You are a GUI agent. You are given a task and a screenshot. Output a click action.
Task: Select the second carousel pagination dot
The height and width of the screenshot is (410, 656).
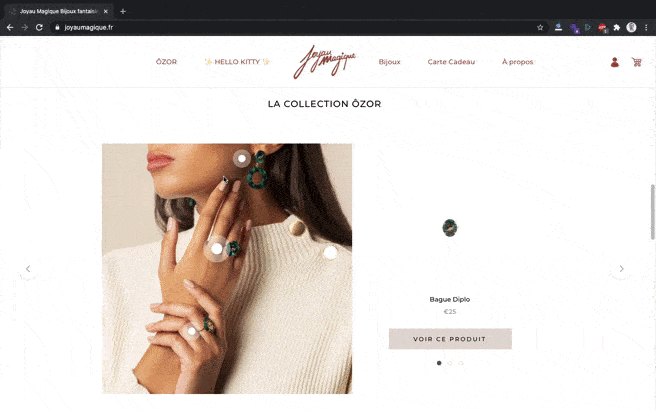pyautogui.click(x=450, y=363)
